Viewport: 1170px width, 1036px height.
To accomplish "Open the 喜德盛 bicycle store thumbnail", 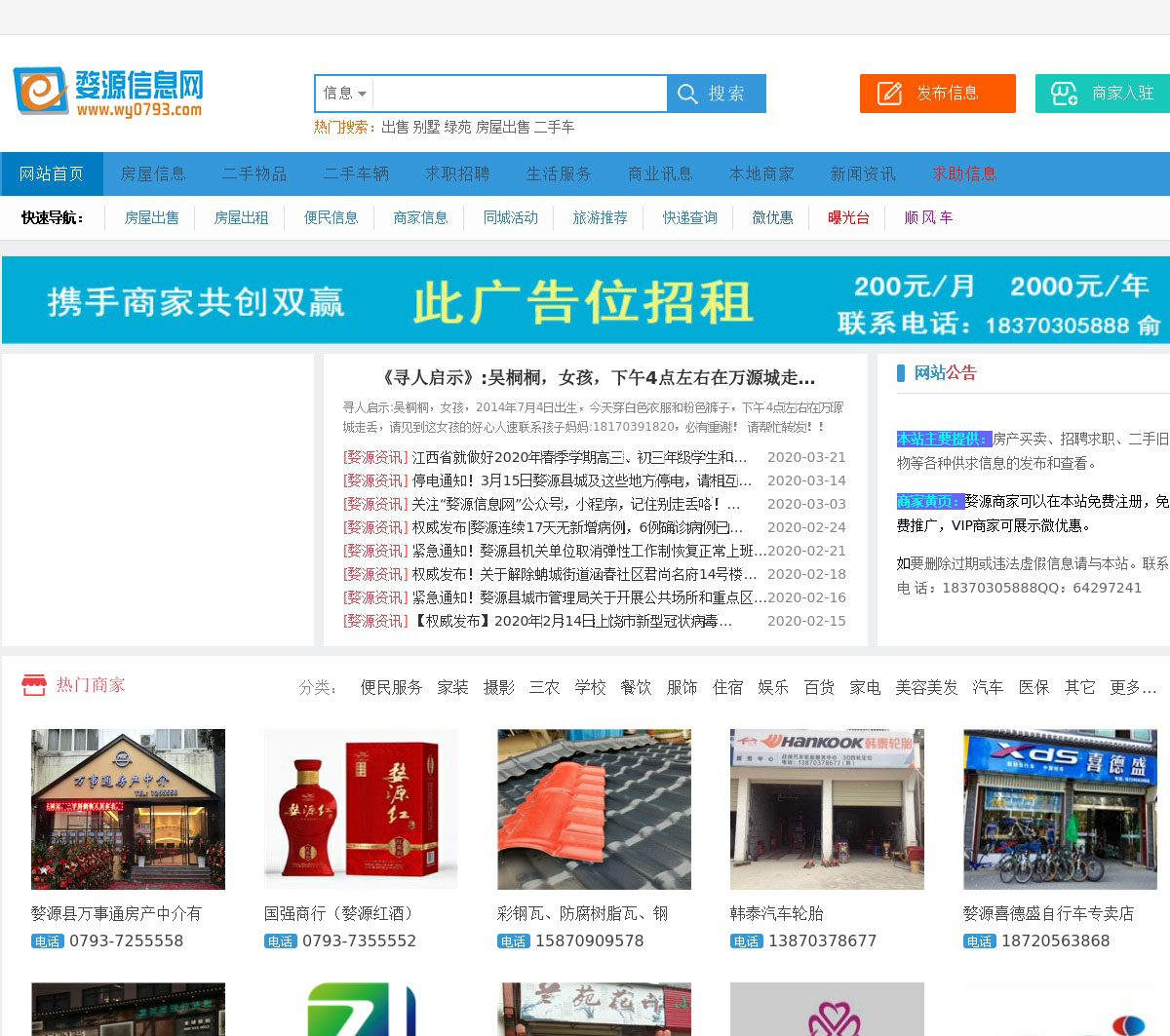I will [x=1060, y=809].
